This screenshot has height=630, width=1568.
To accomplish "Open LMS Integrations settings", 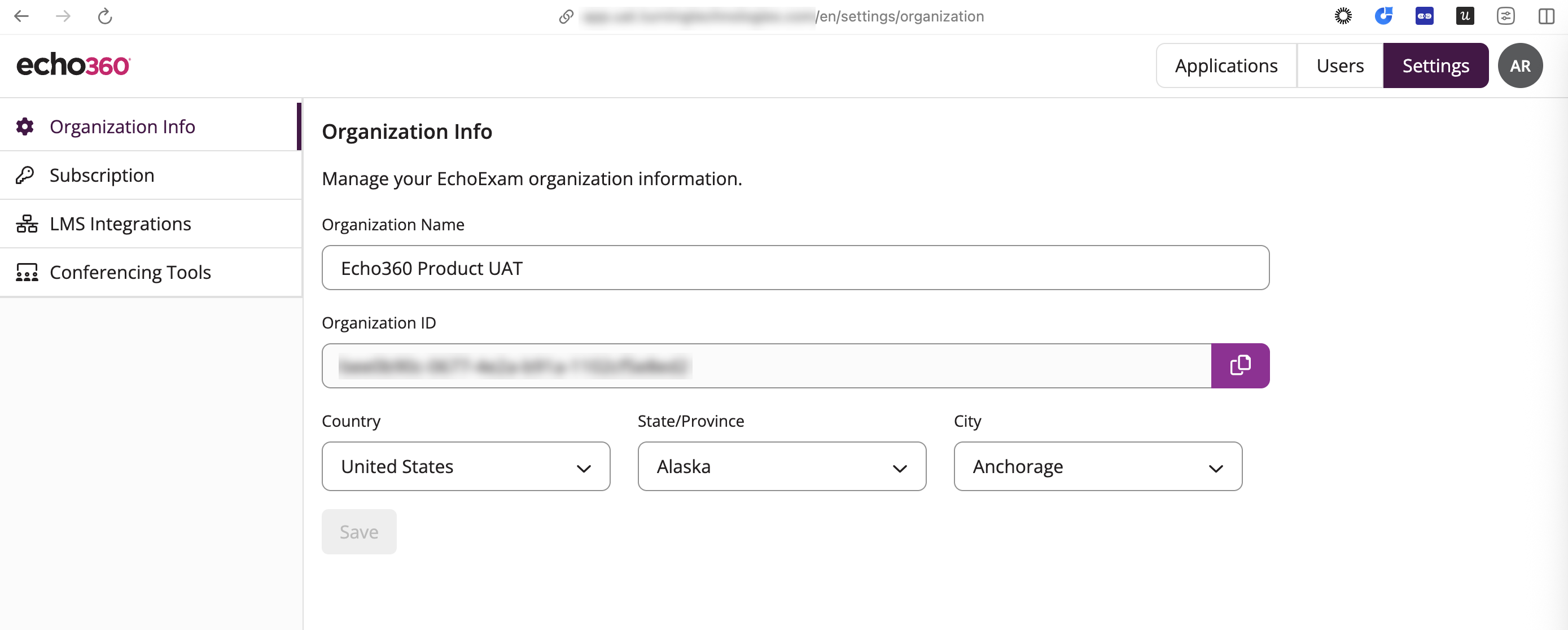I will pos(150,224).
